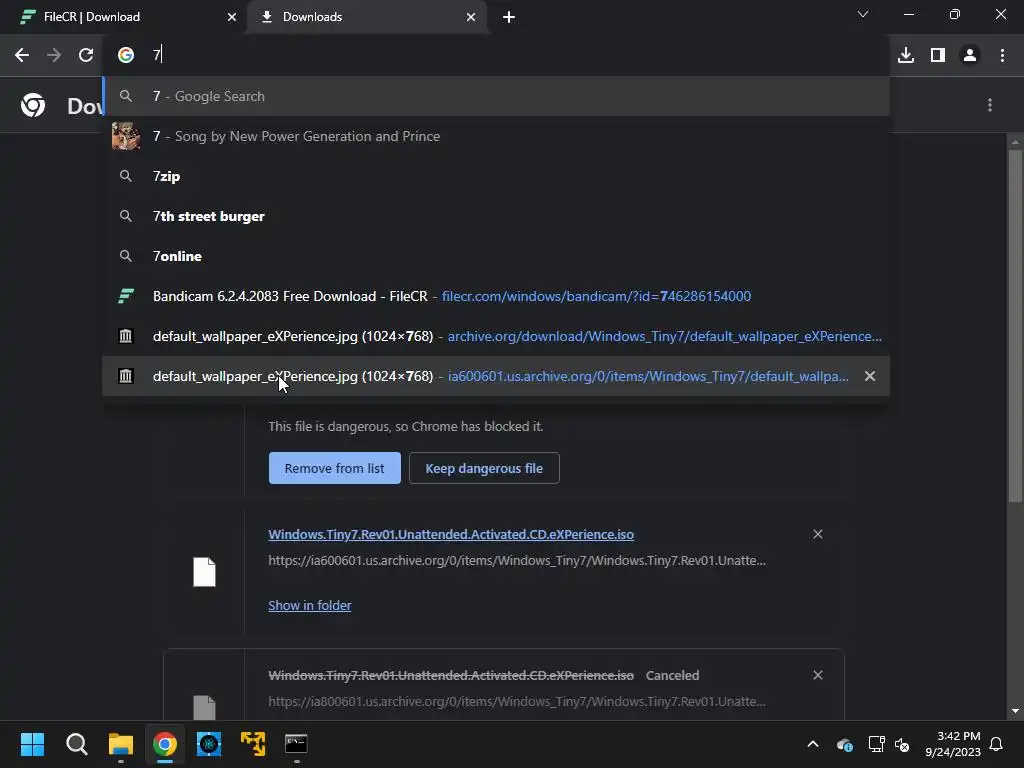Toggle the side panel icon in the toolbar

coord(938,55)
